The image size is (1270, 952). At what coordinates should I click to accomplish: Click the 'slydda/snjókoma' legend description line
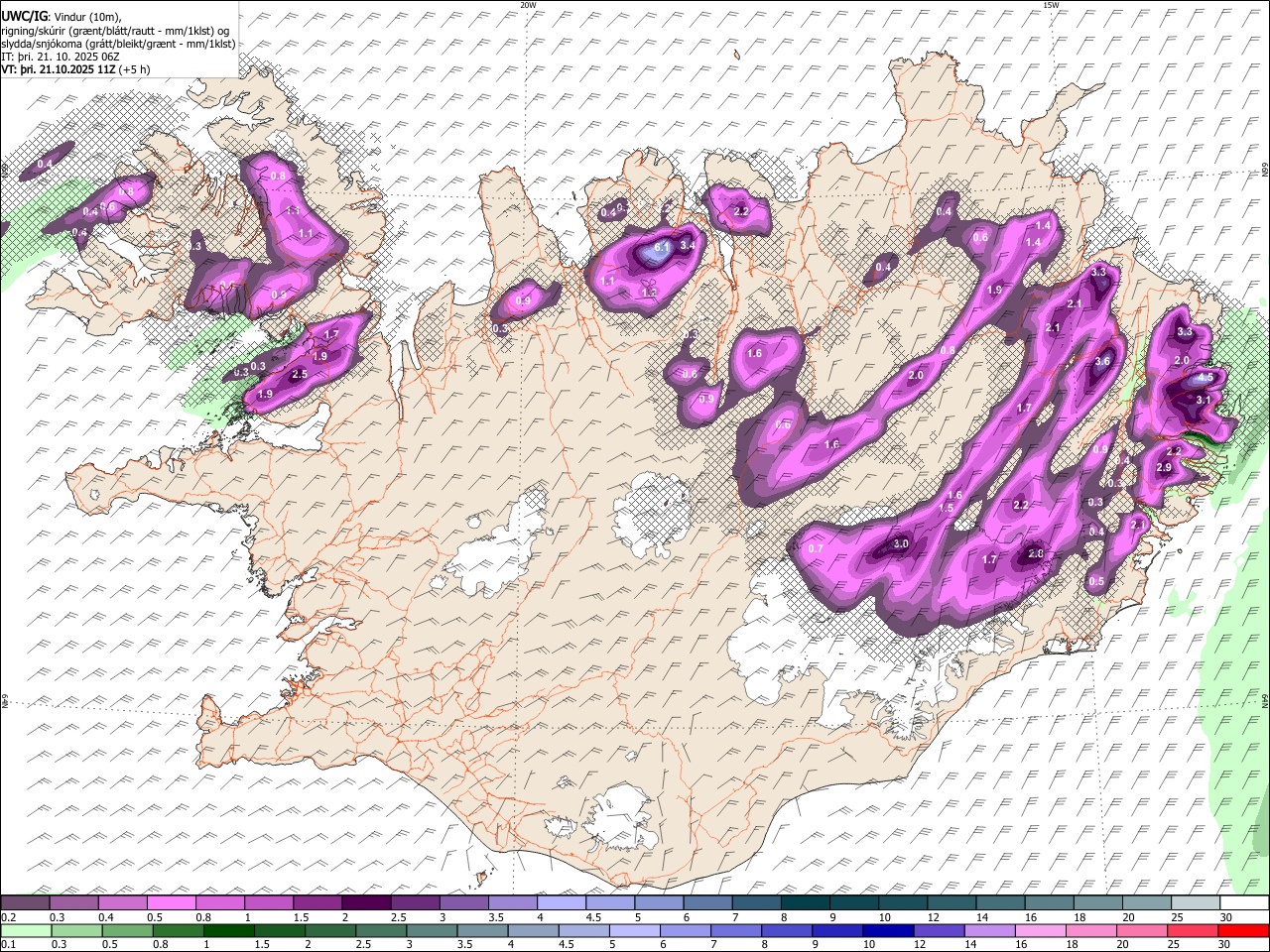pos(118,44)
